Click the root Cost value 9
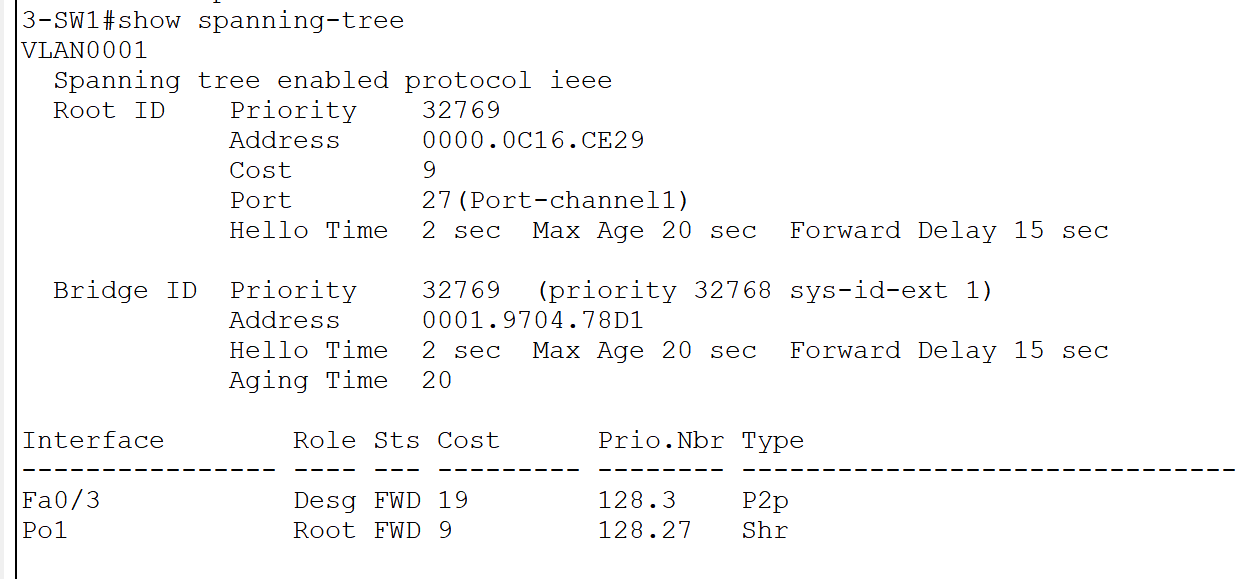Screen dimensions: 1235x579 coord(429,170)
